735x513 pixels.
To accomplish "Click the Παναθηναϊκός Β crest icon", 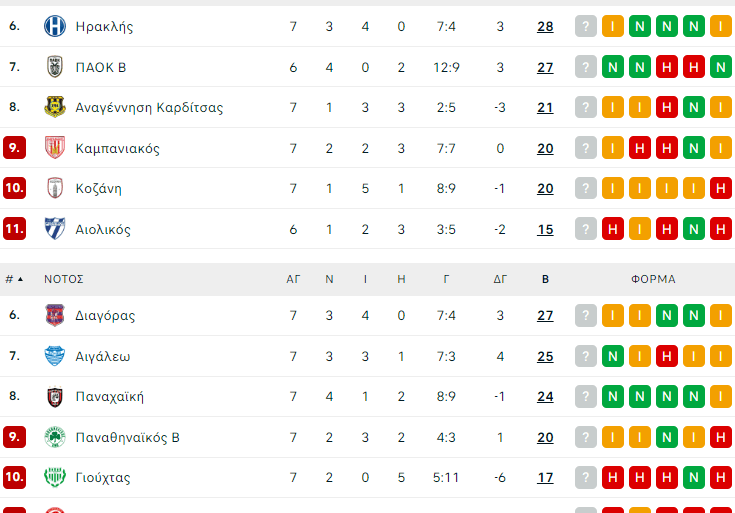I will 54,437.
